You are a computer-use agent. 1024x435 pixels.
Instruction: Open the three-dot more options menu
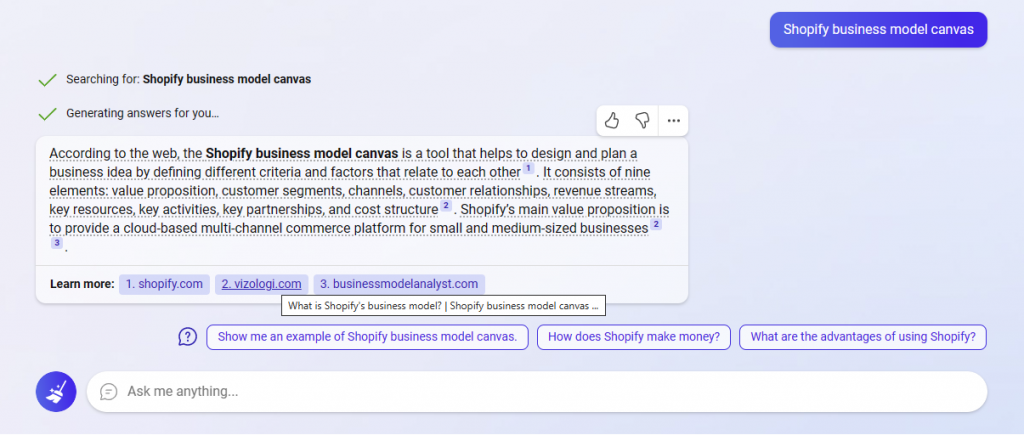(x=673, y=121)
